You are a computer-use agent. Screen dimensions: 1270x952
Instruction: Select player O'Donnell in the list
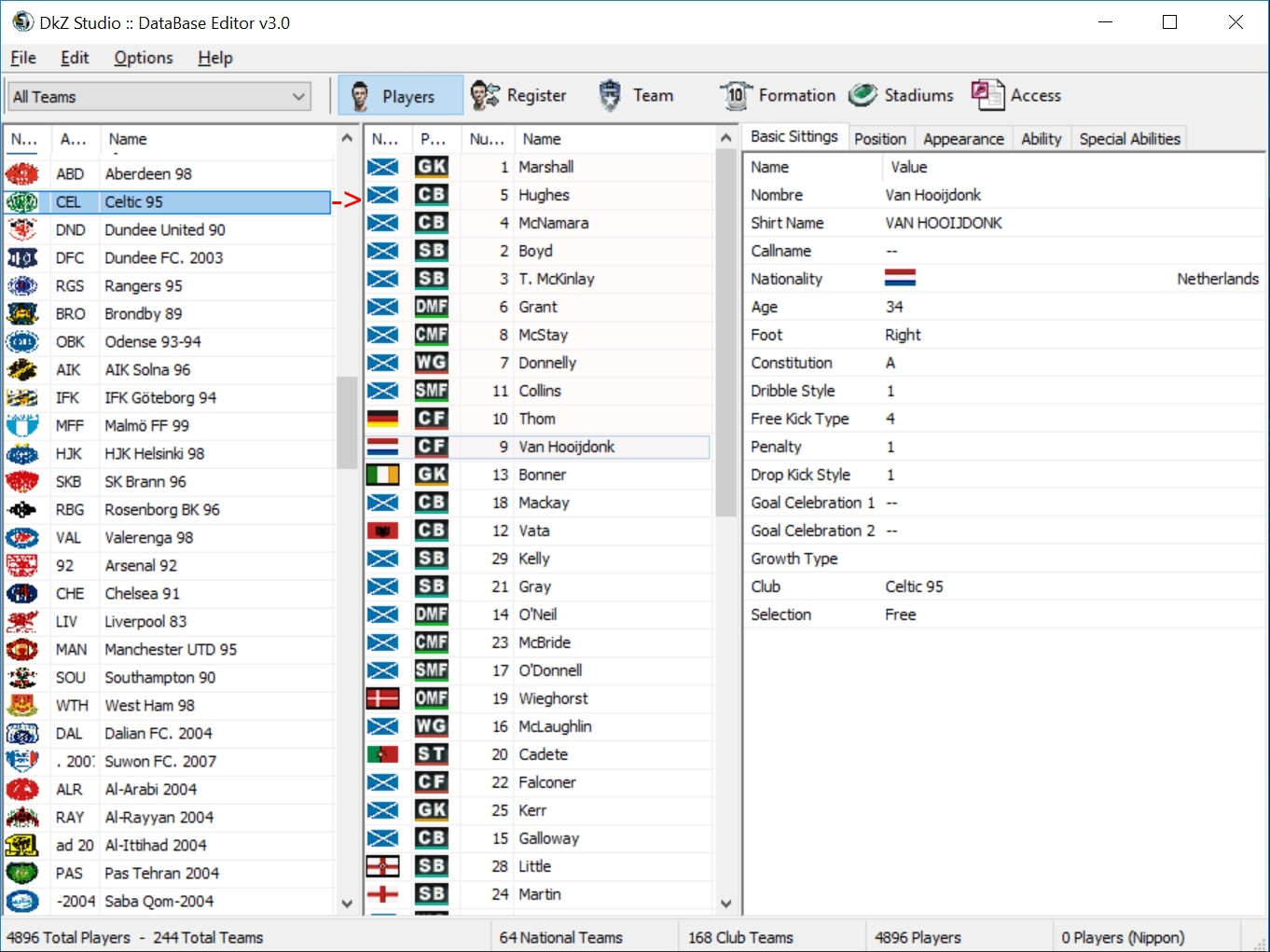(x=537, y=670)
